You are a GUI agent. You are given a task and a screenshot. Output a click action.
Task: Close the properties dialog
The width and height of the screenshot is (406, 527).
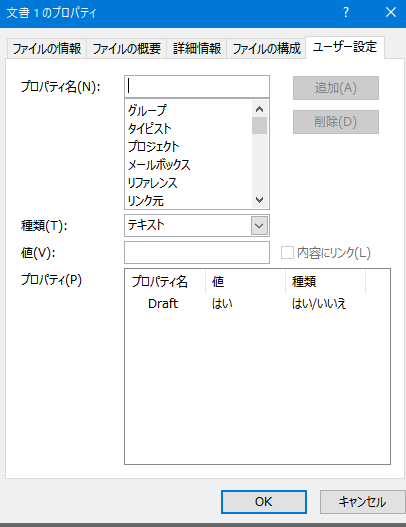(391, 12)
